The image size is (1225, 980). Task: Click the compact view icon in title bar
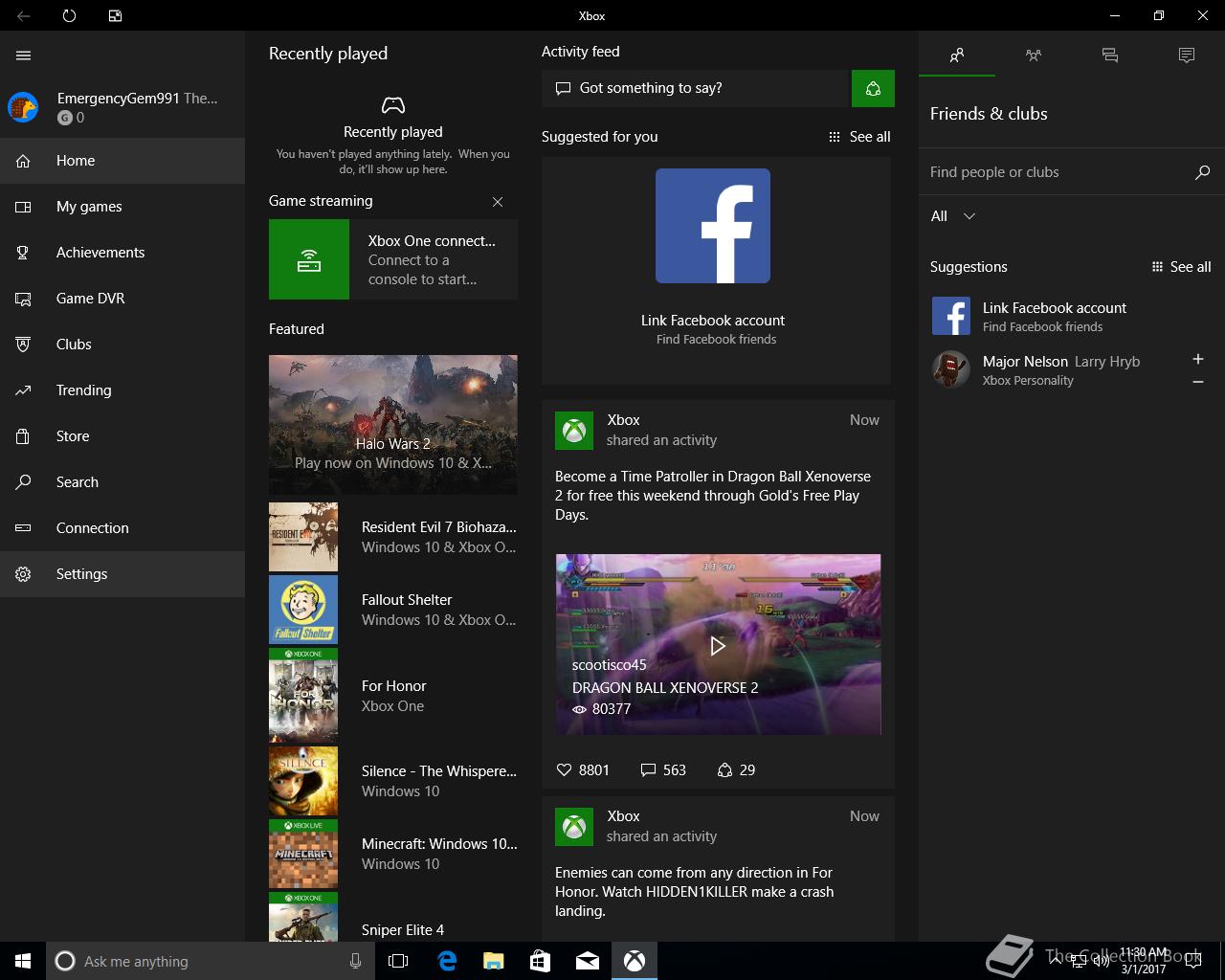click(115, 15)
